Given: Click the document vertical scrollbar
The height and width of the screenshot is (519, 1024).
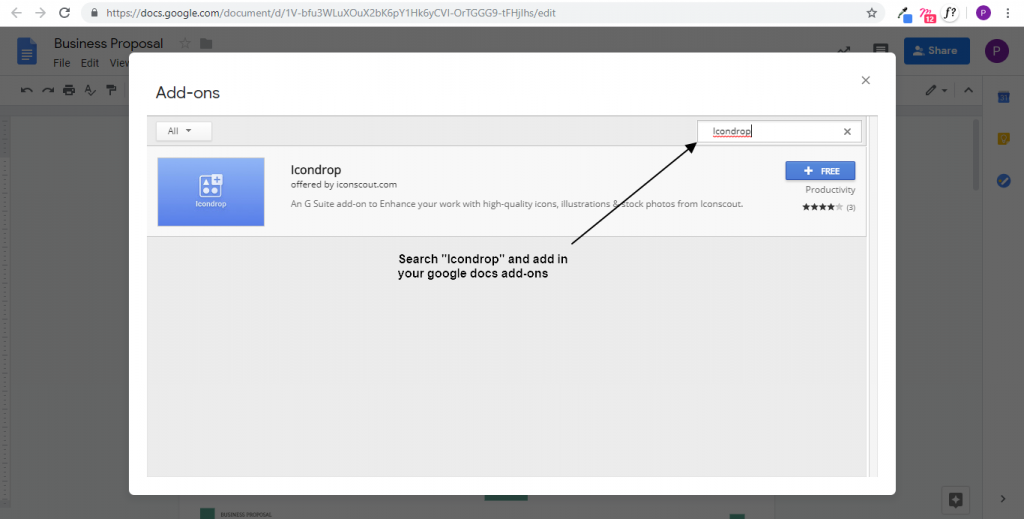Looking at the screenshot, I should 976,155.
